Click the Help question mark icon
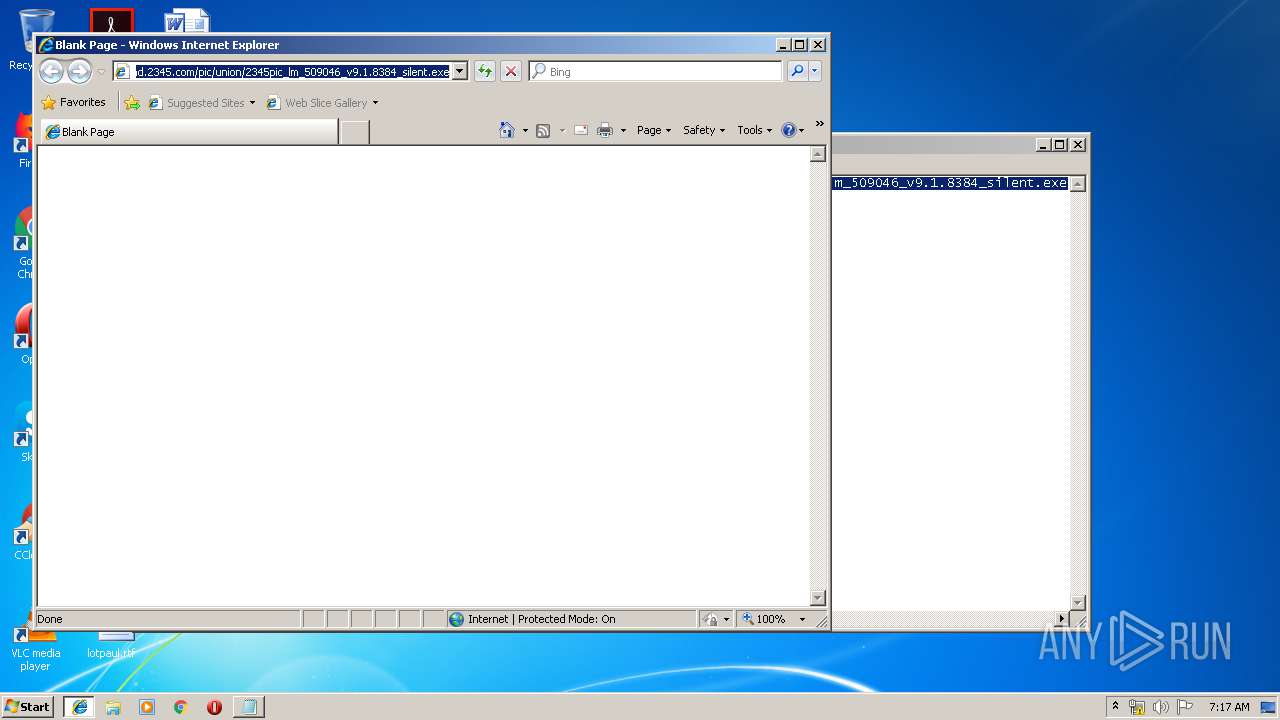 (788, 130)
